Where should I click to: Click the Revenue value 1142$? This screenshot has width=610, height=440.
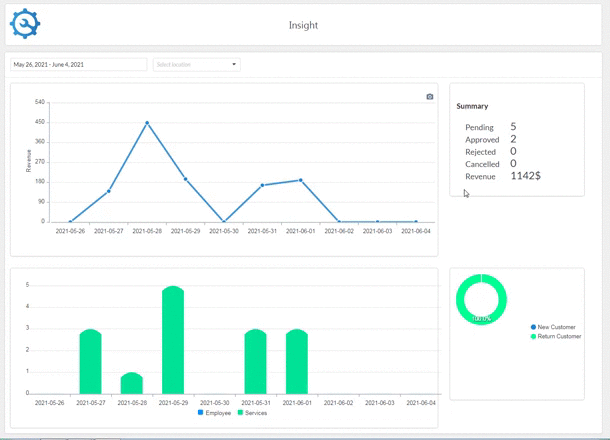525,176
